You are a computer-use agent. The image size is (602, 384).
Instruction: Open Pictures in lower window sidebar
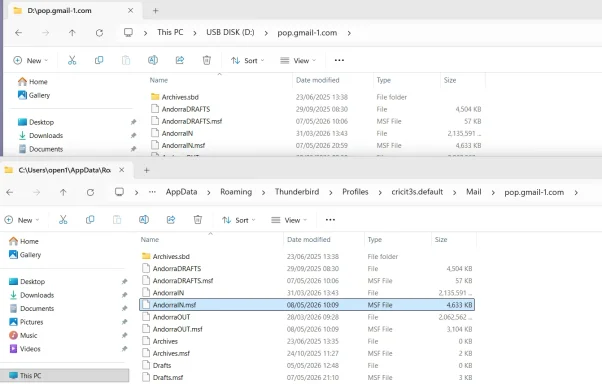(x=26, y=322)
